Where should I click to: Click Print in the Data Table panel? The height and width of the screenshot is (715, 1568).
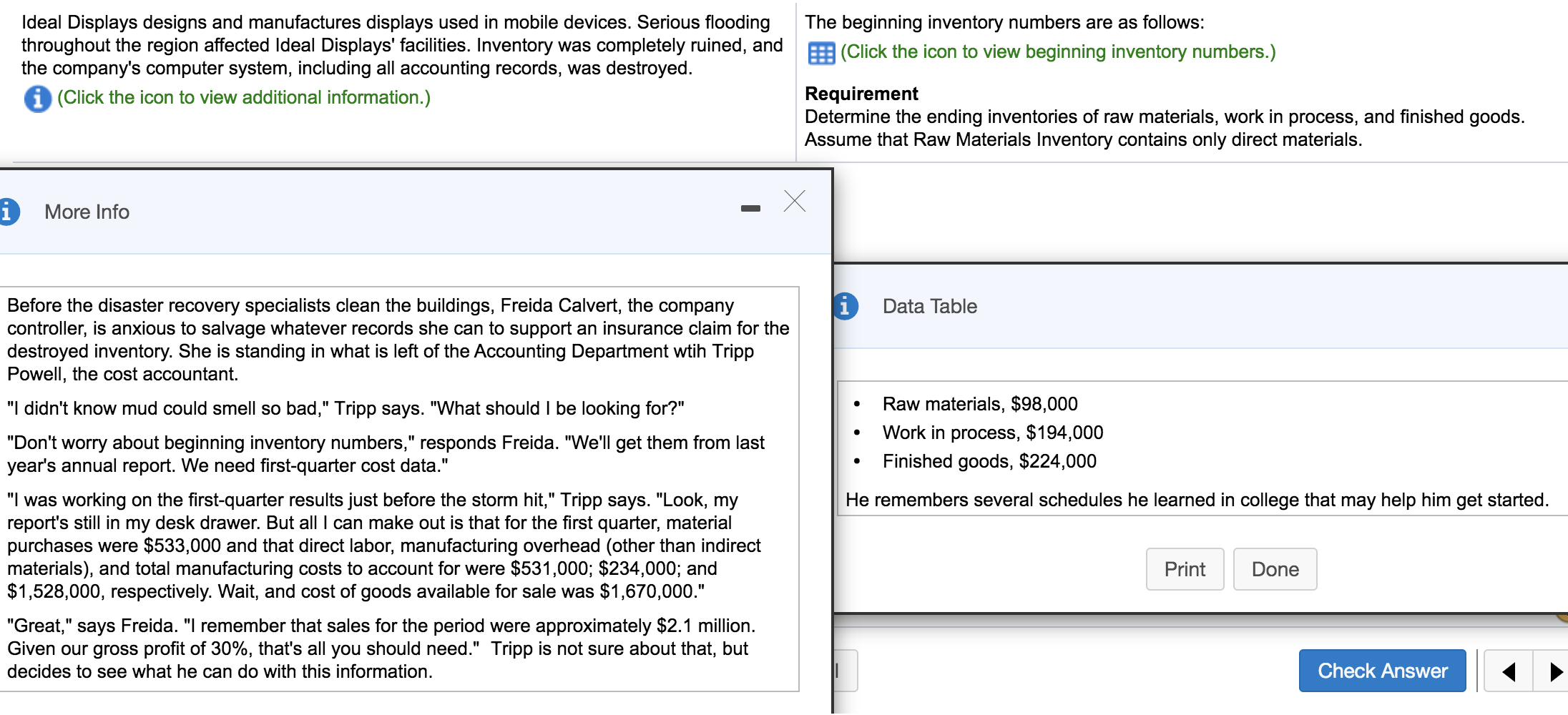(1185, 569)
